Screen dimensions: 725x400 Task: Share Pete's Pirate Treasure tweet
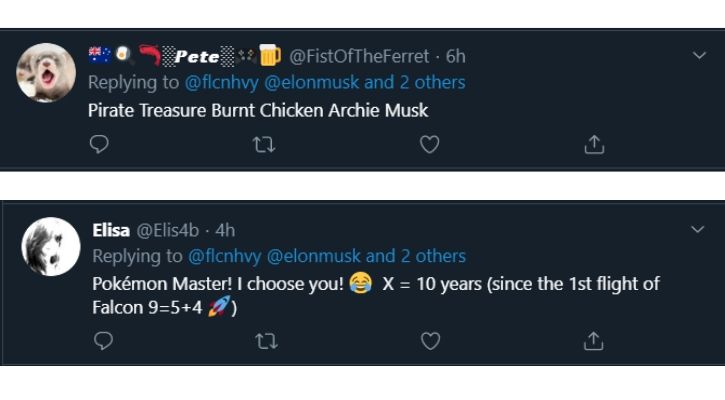(x=594, y=145)
